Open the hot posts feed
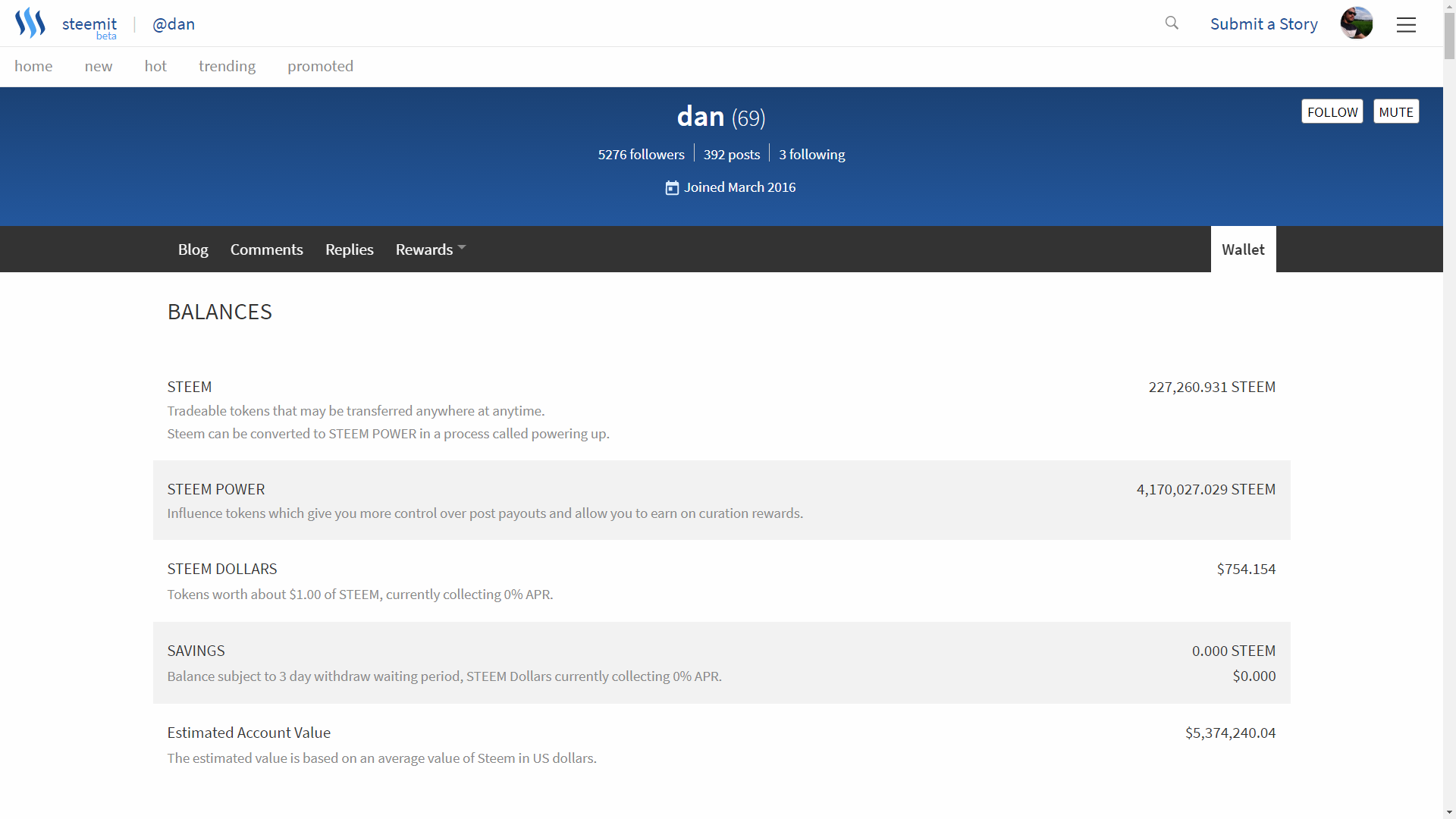 click(155, 66)
